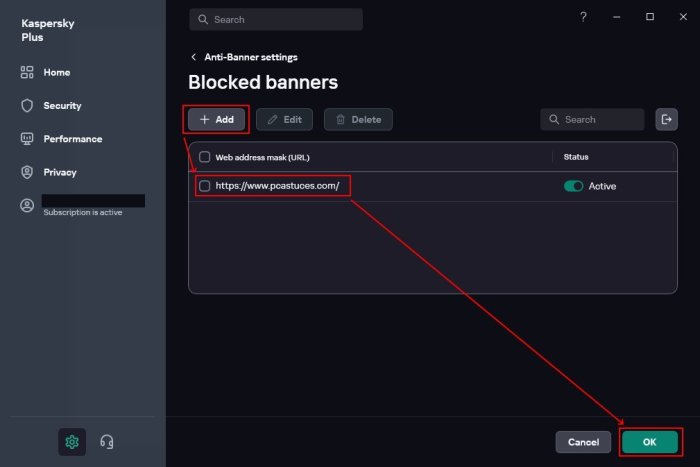Toggle the Active status switch
This screenshot has height=467, width=700.
pos(573,186)
